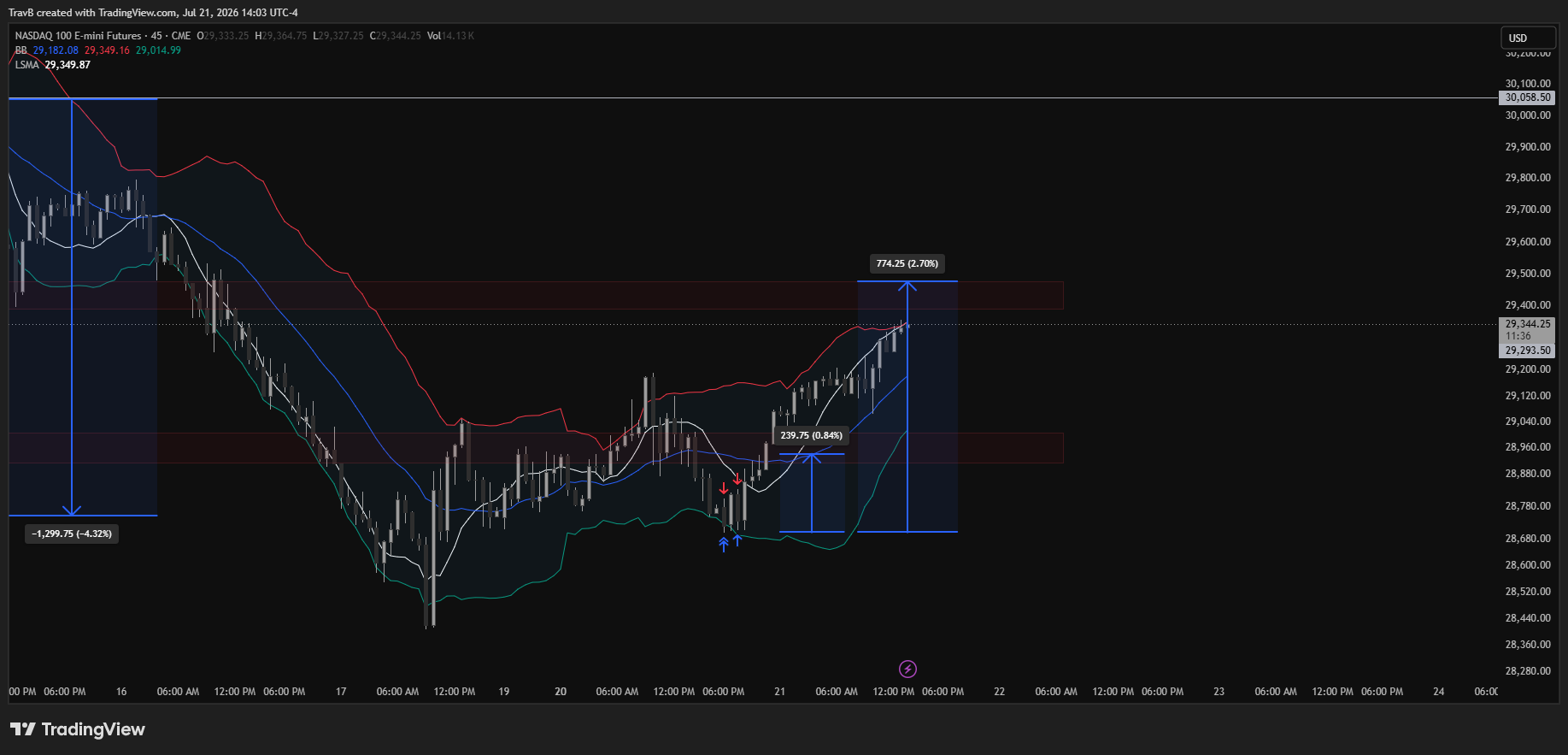The height and width of the screenshot is (755, 1568).
Task: Click the lightning bolt event icon
Action: click(907, 669)
